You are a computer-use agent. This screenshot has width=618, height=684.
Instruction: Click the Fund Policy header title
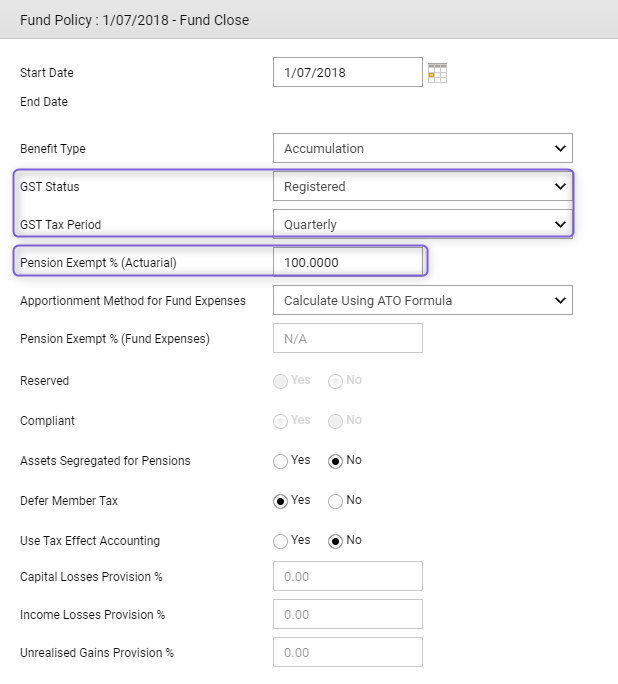134,20
